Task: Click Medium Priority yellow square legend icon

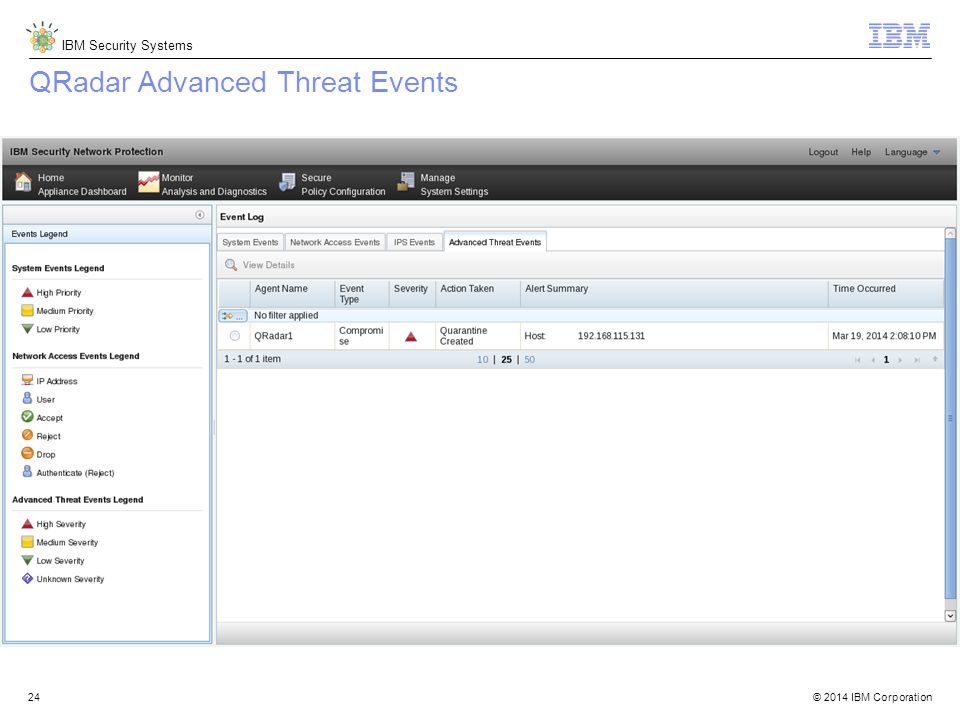Action: coord(28,310)
